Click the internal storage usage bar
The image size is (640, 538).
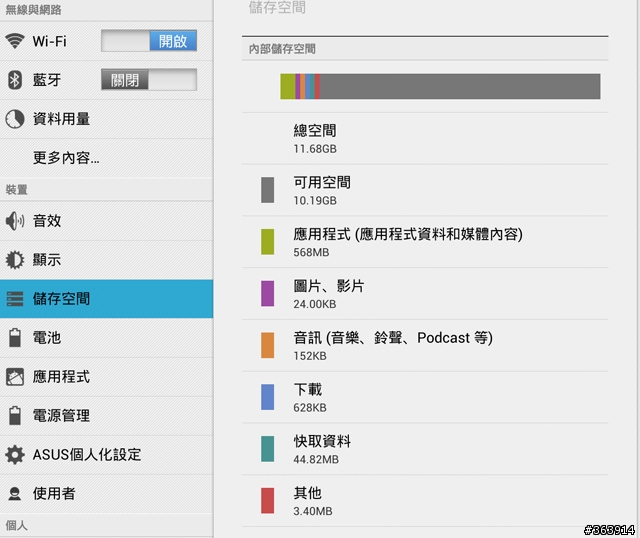[440, 87]
